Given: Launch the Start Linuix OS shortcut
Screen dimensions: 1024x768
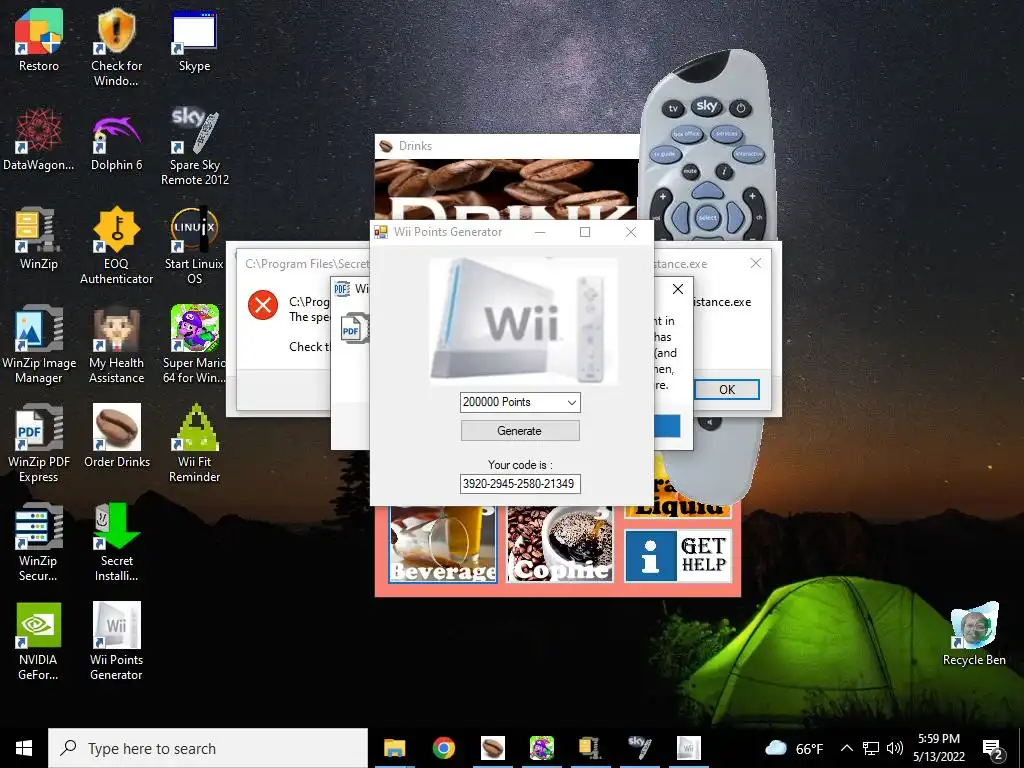Looking at the screenshot, I should pyautogui.click(x=194, y=246).
